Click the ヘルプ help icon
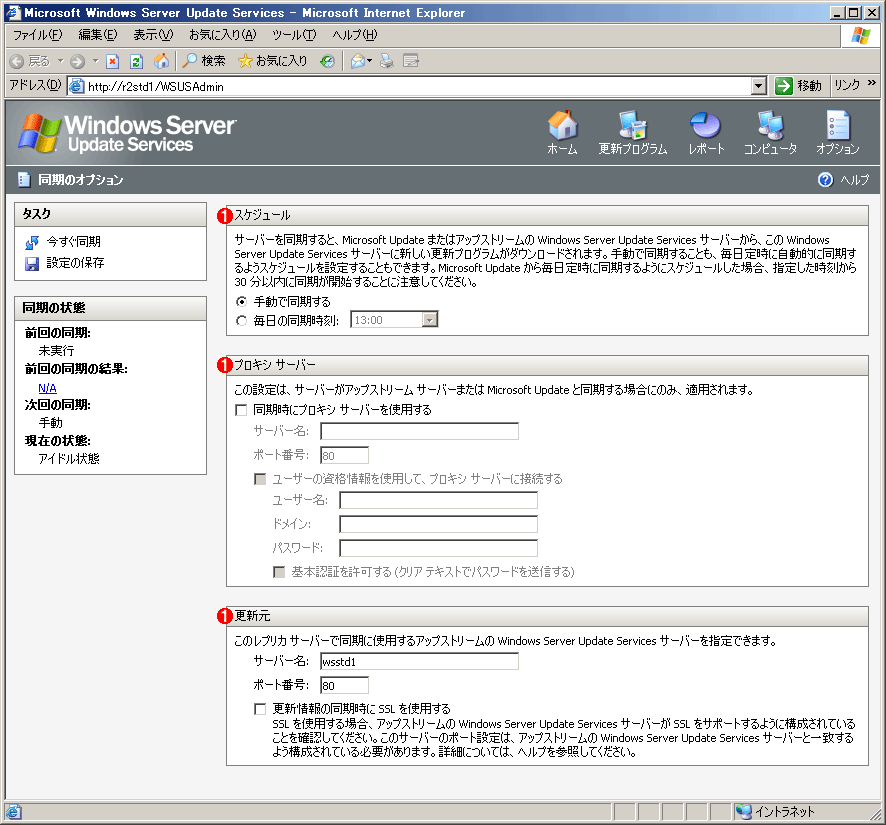 [825, 180]
